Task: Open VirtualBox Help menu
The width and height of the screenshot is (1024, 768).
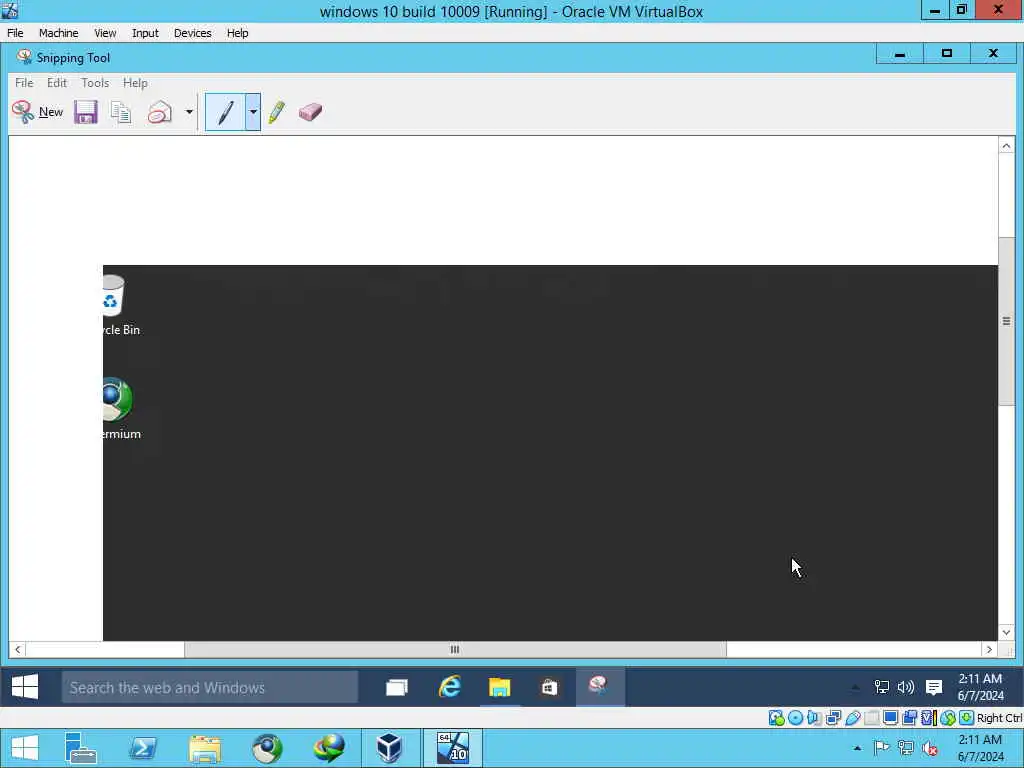Action: [x=237, y=33]
